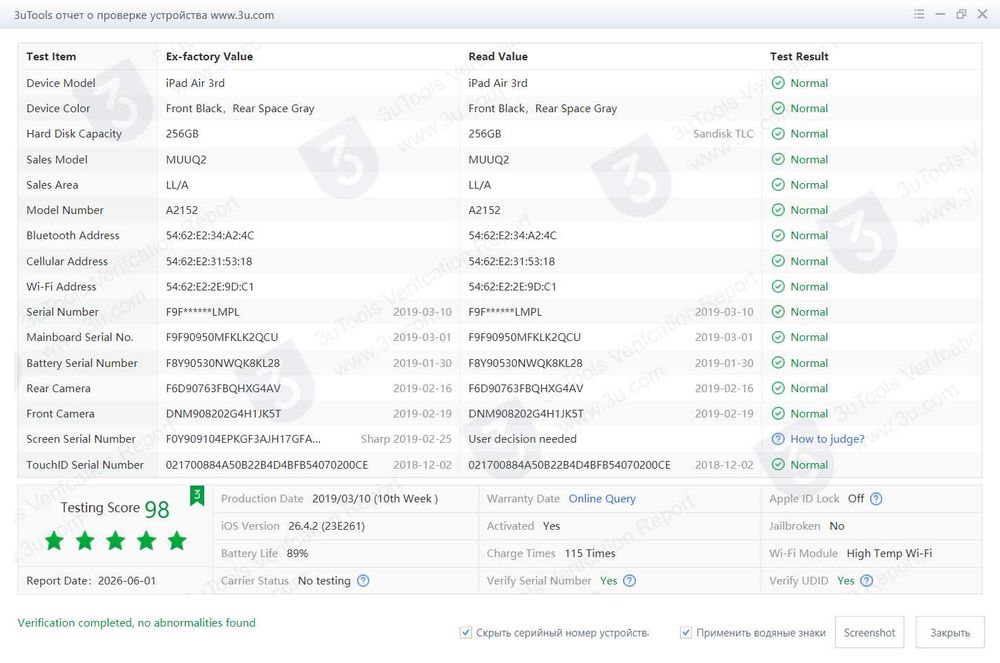
Task: Click read value Front Camera serial DNM908202G4H1JK5T
Action: click(526, 414)
